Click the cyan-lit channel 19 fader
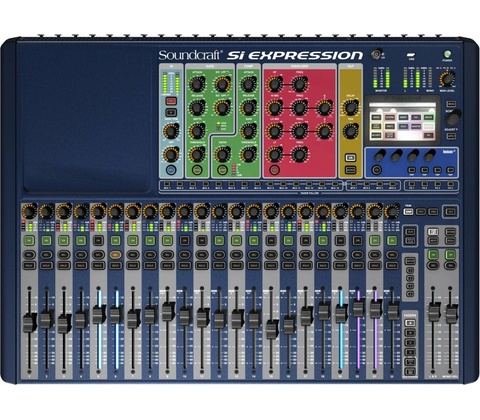 point(341,314)
